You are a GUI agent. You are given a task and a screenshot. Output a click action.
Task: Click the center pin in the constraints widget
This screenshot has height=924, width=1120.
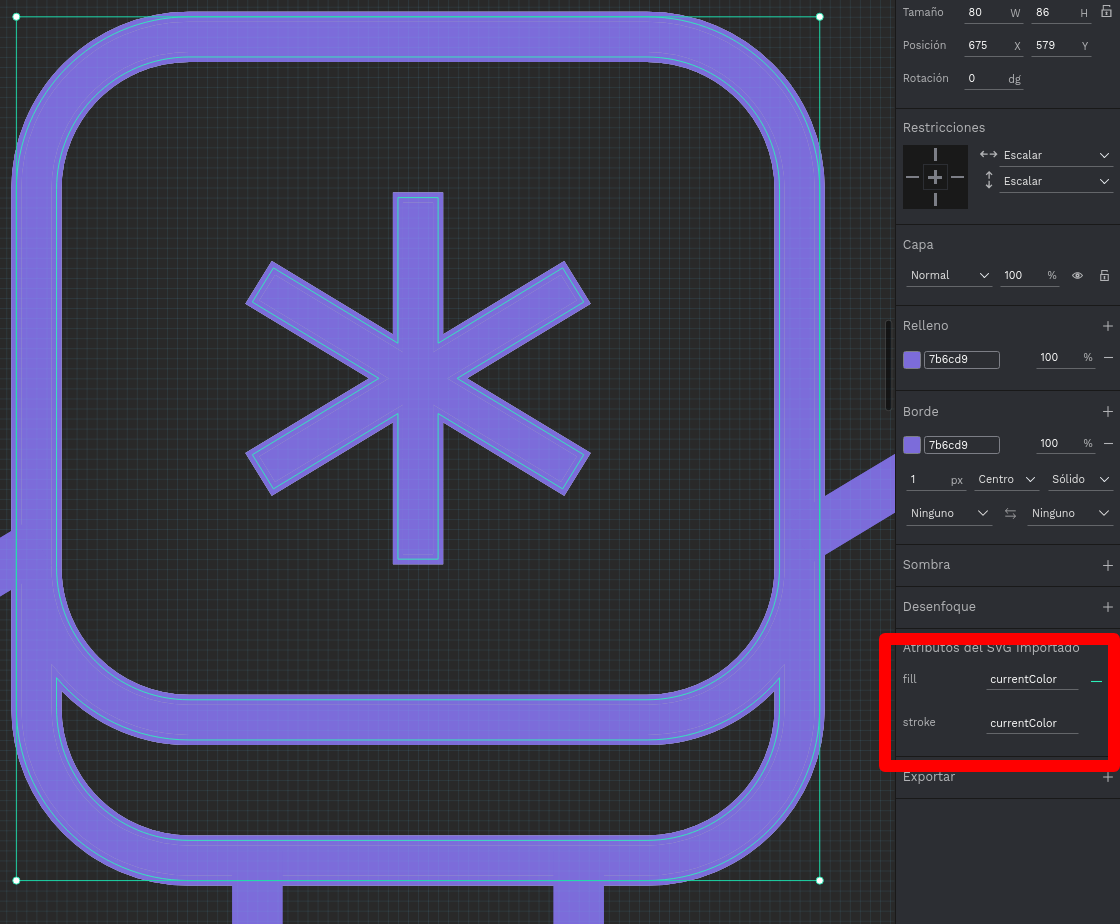tap(935, 177)
